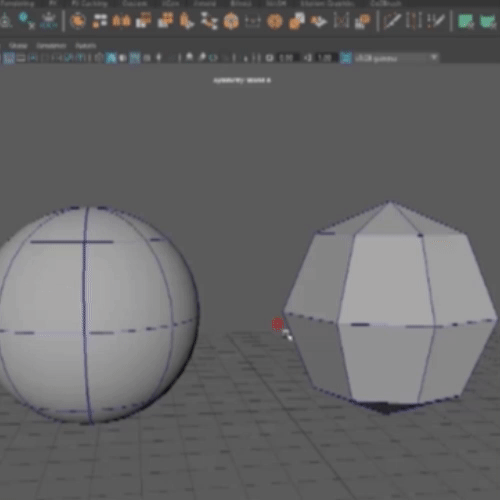The image size is (500, 500).
Task: Click the orange shape over white plane shelf icon
Action: (319, 21)
